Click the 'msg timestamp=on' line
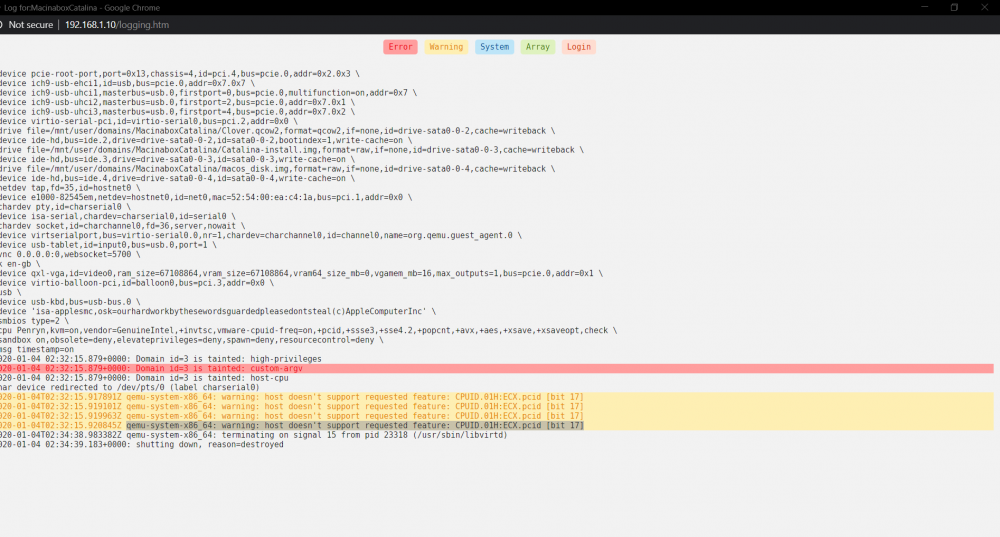Viewport: 1000px width, 537px height. point(37,349)
